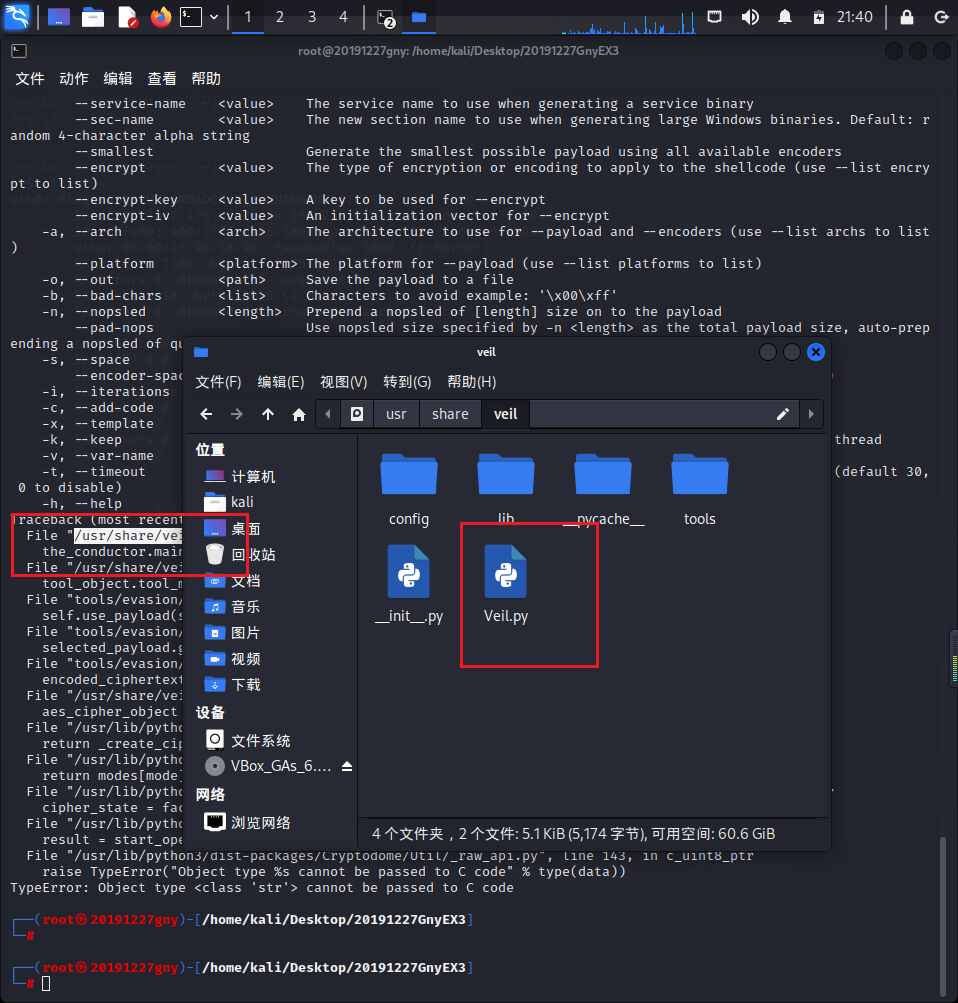Click the clock showing 21:40
This screenshot has width=958, height=1003.
pyautogui.click(x=854, y=17)
